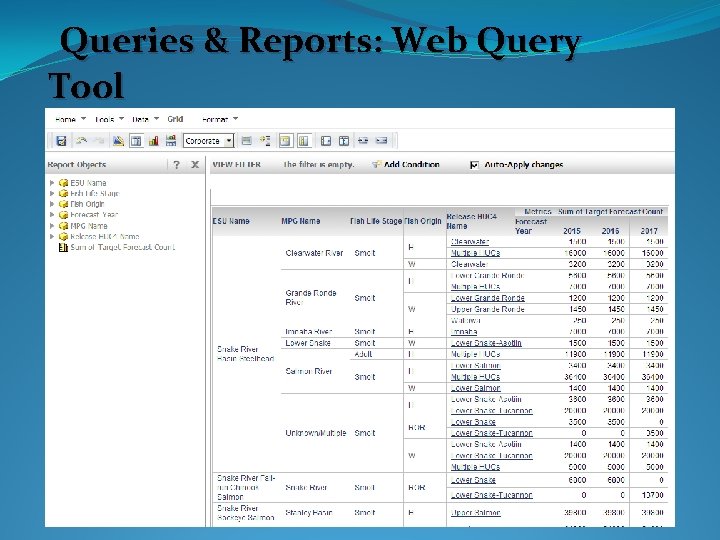The height and width of the screenshot is (540, 720).
Task: Close the Report Objects panel
Action: 195,164
